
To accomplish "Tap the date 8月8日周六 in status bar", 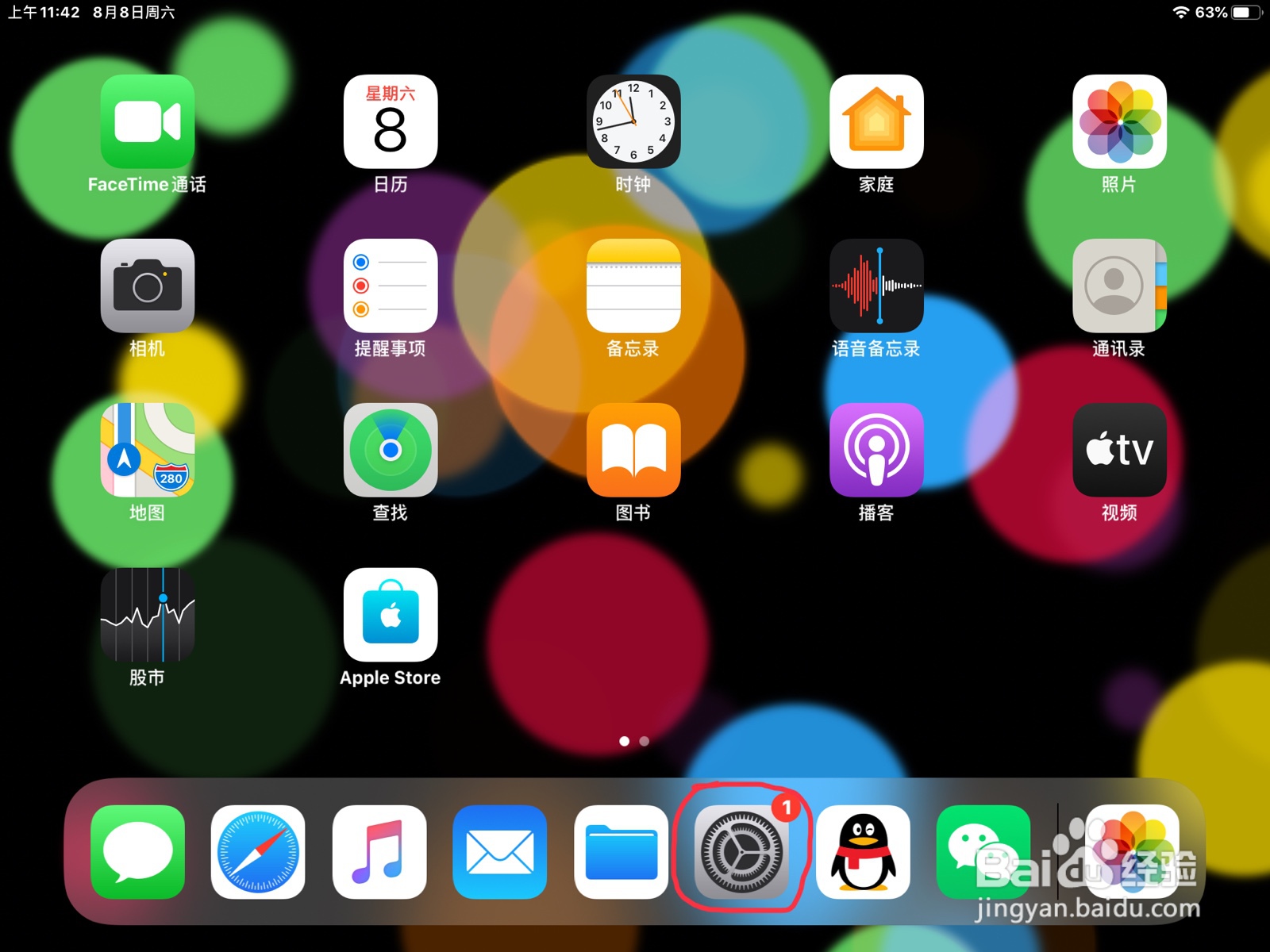I will 133,12.
